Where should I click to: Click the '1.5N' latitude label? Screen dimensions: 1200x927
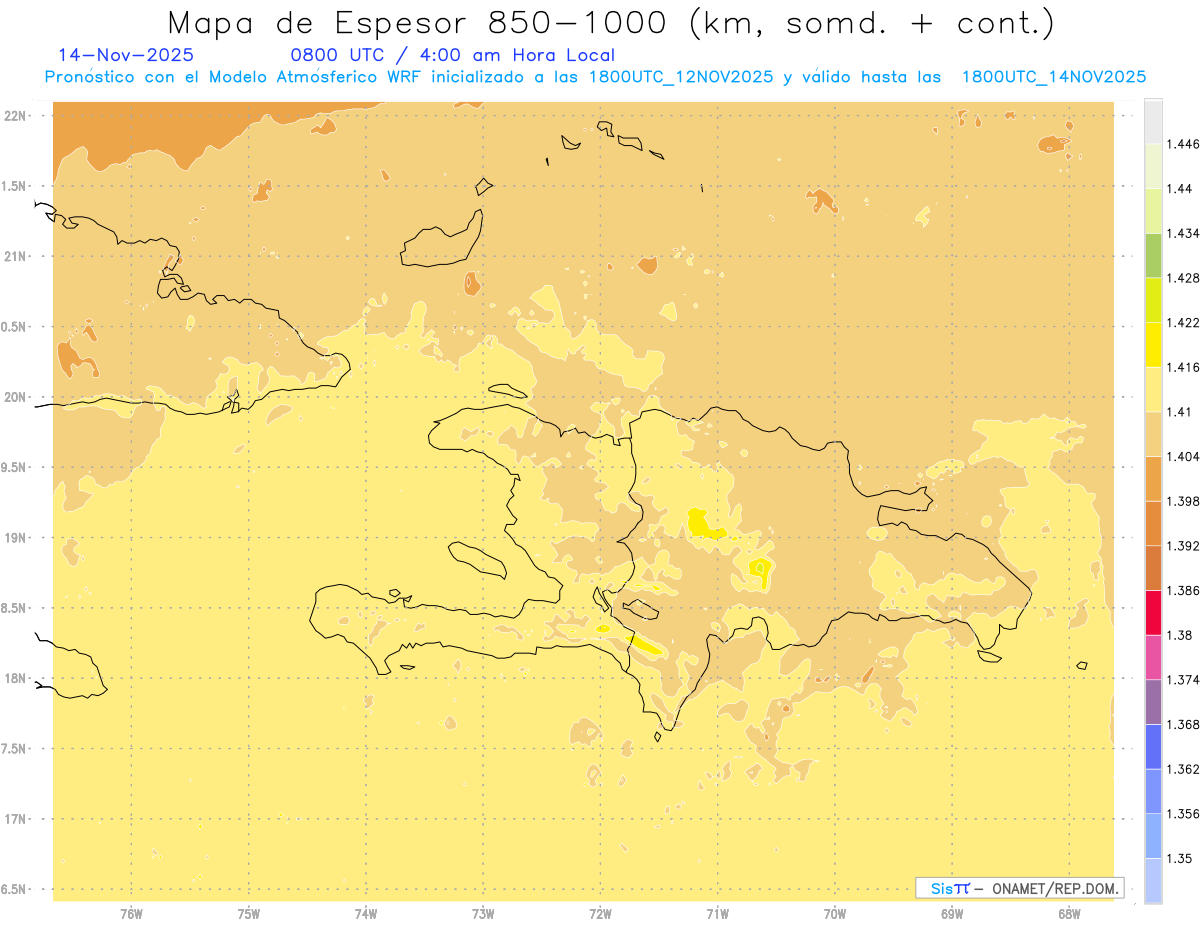point(14,186)
